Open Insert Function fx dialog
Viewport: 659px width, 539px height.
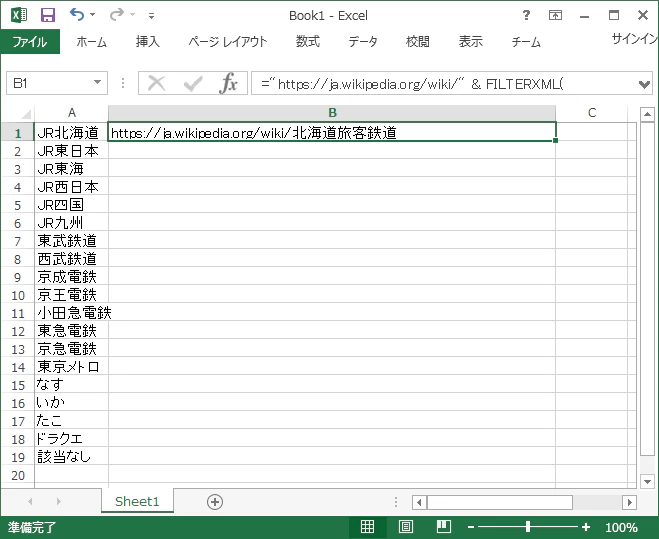pyautogui.click(x=228, y=83)
